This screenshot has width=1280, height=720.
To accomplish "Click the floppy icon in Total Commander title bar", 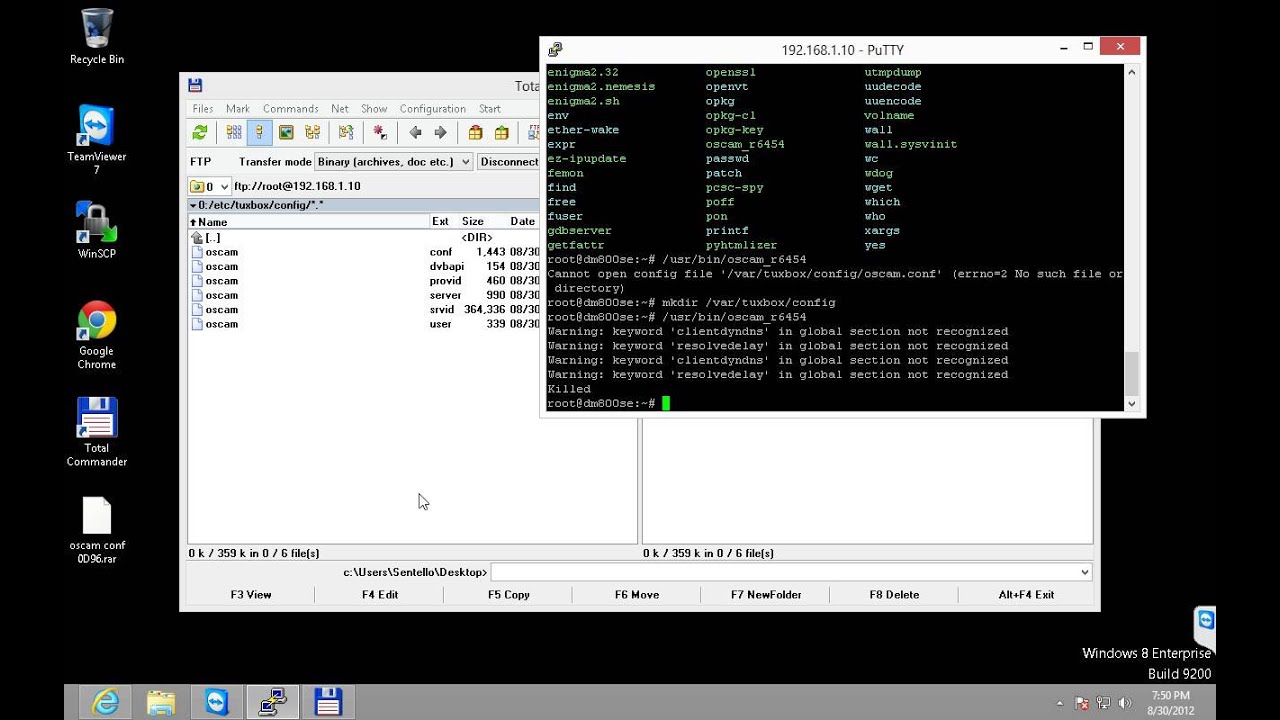I will (x=195, y=86).
